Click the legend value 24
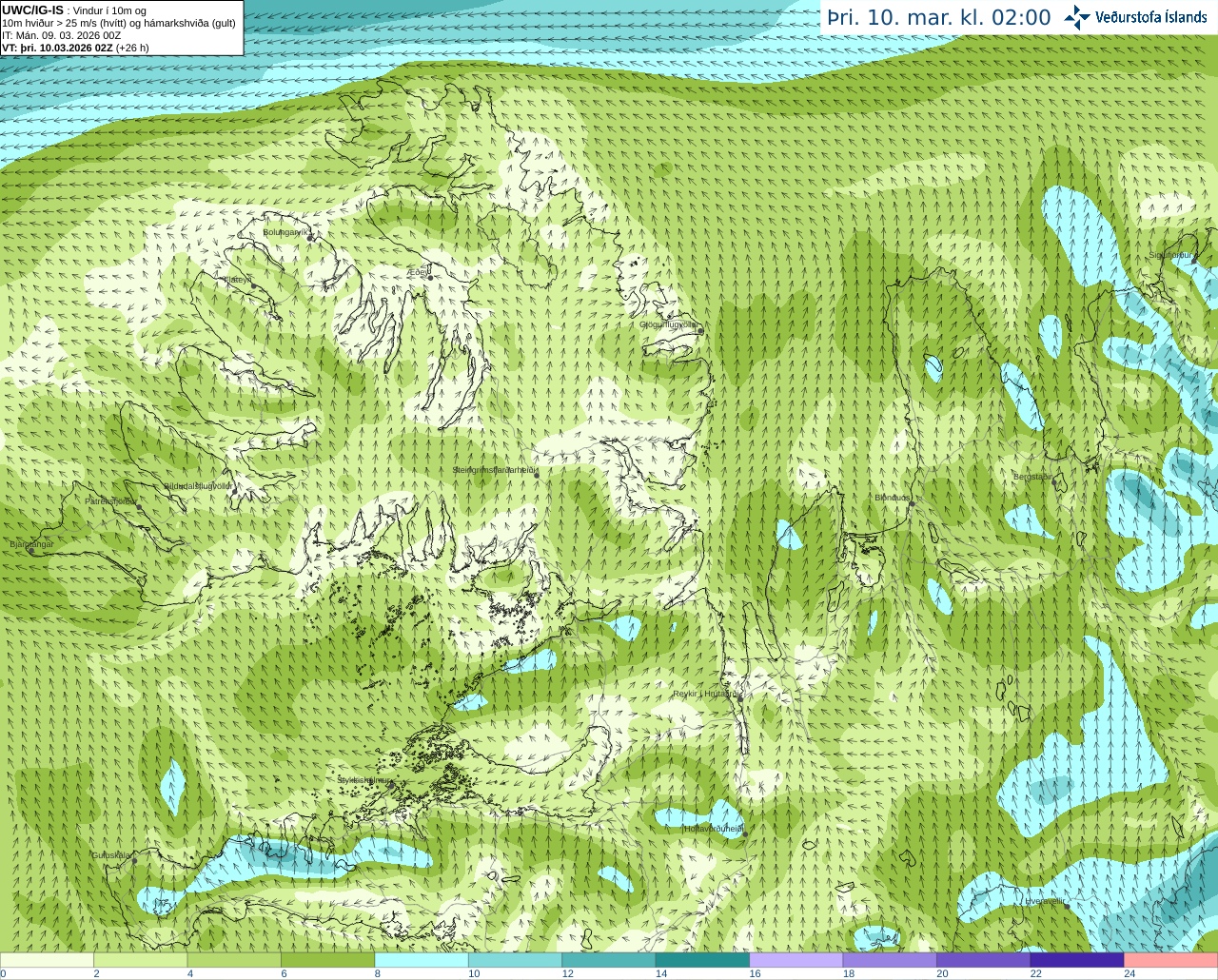1218x980 pixels. [1130, 973]
